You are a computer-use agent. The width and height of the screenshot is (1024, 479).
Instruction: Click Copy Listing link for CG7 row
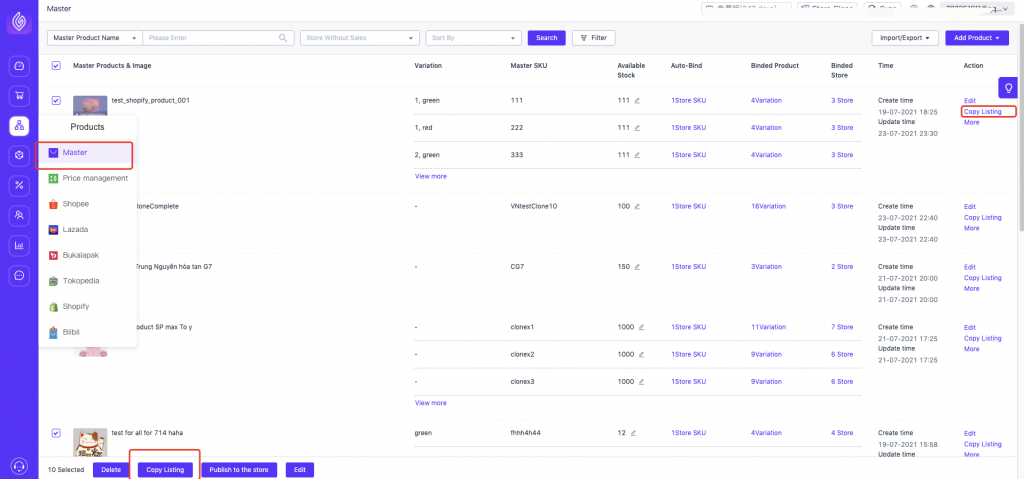(982, 278)
